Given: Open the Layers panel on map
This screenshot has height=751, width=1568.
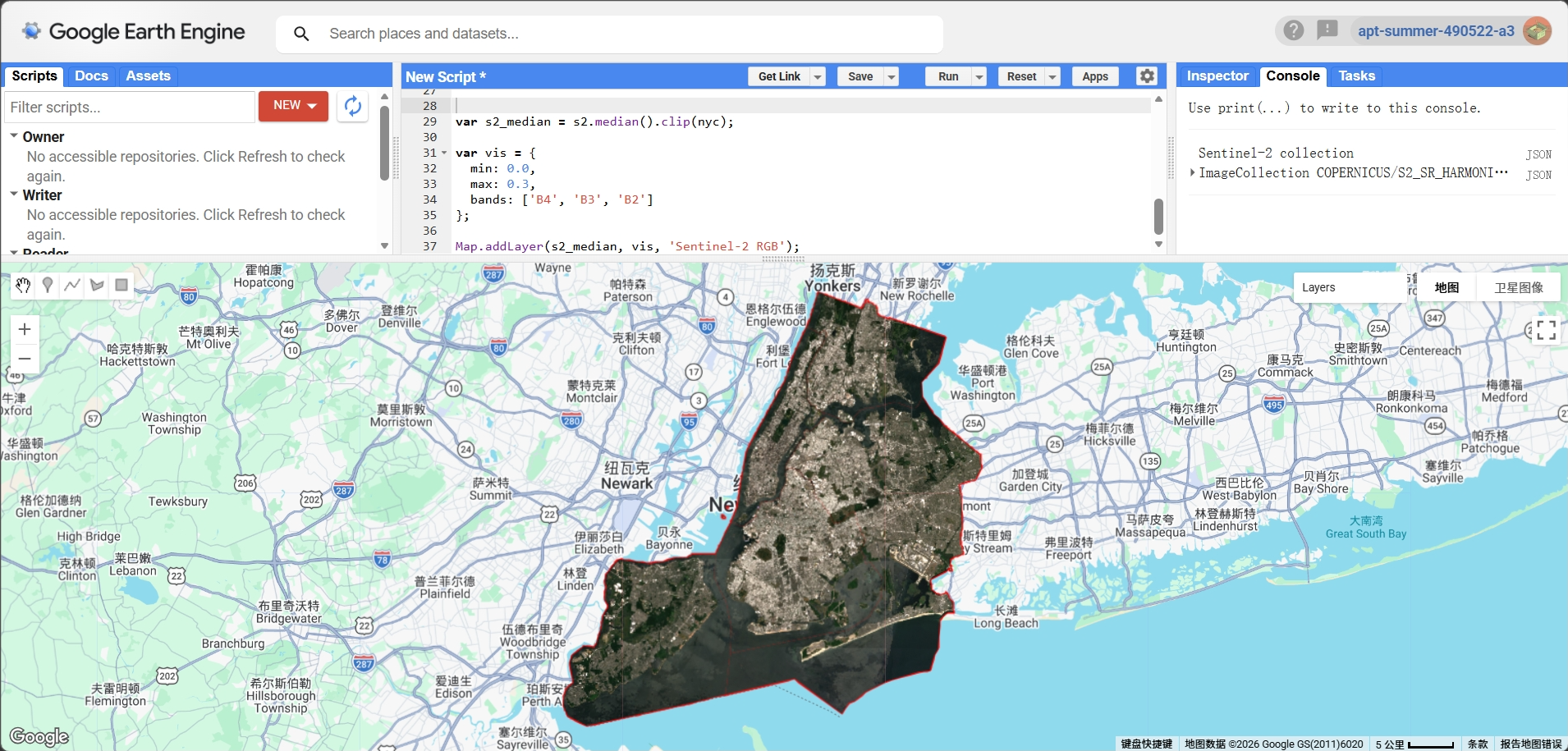Looking at the screenshot, I should [x=1350, y=287].
